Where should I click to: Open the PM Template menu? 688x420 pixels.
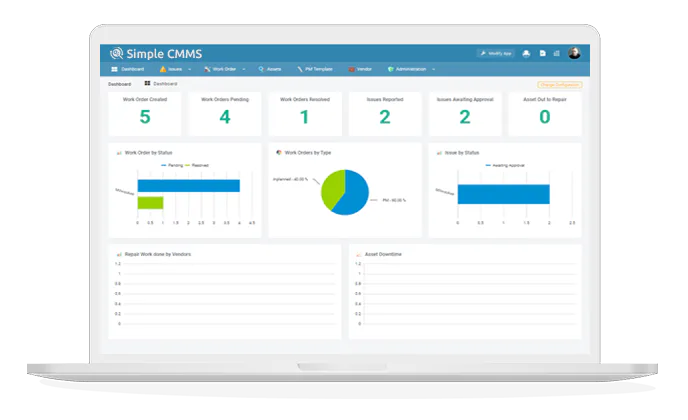click(x=315, y=69)
